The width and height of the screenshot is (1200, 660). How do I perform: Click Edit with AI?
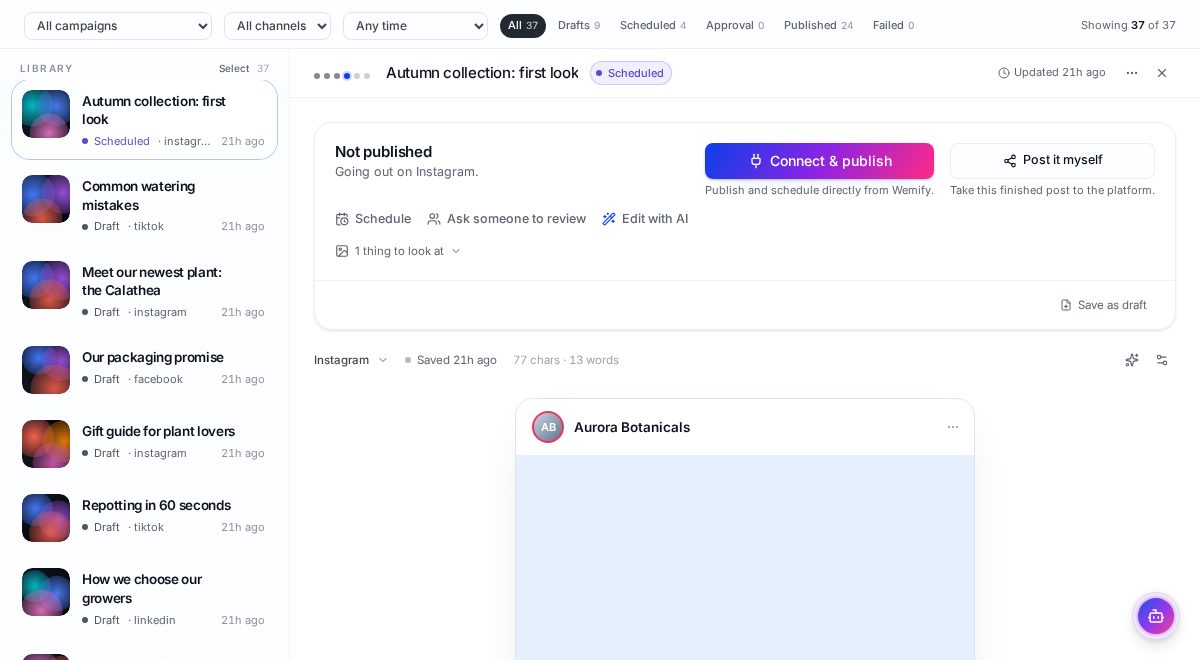coord(645,219)
